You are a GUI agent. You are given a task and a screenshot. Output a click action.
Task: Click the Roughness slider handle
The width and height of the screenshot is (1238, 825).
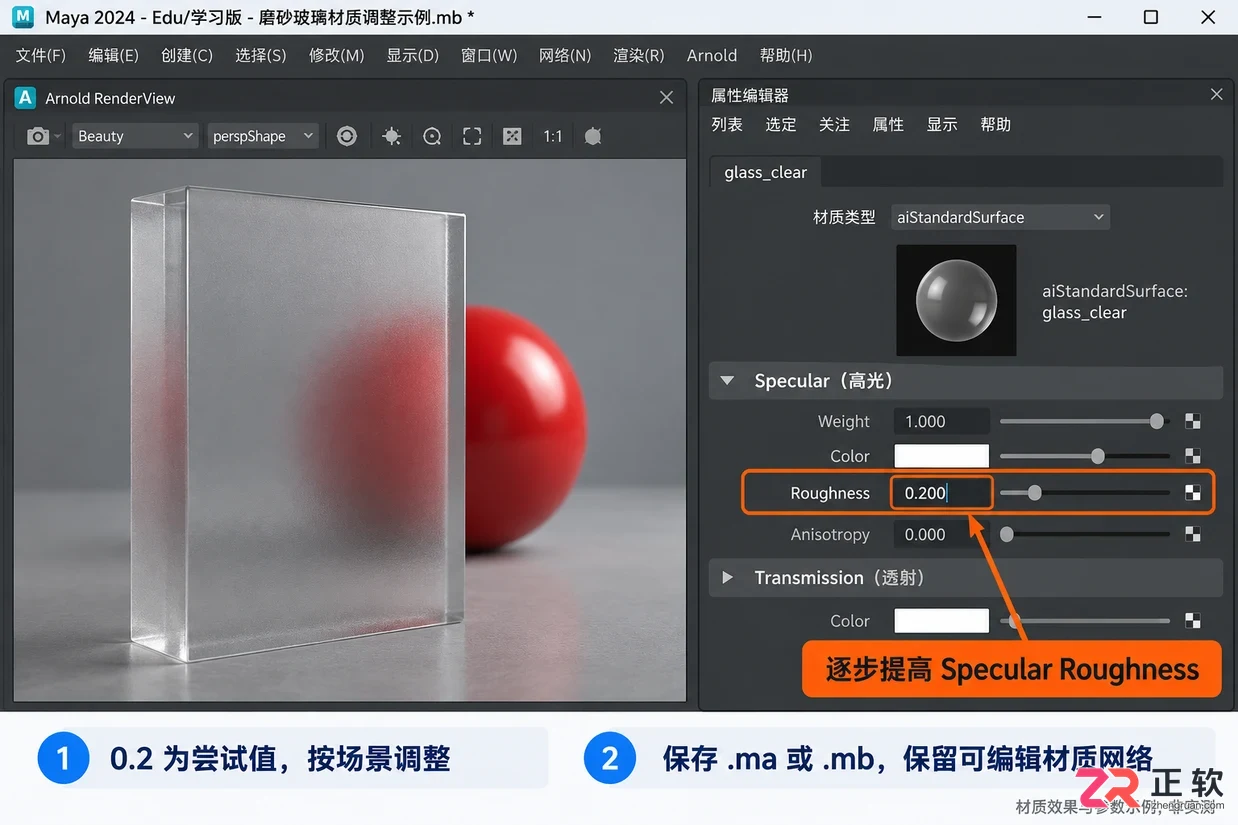(1034, 492)
